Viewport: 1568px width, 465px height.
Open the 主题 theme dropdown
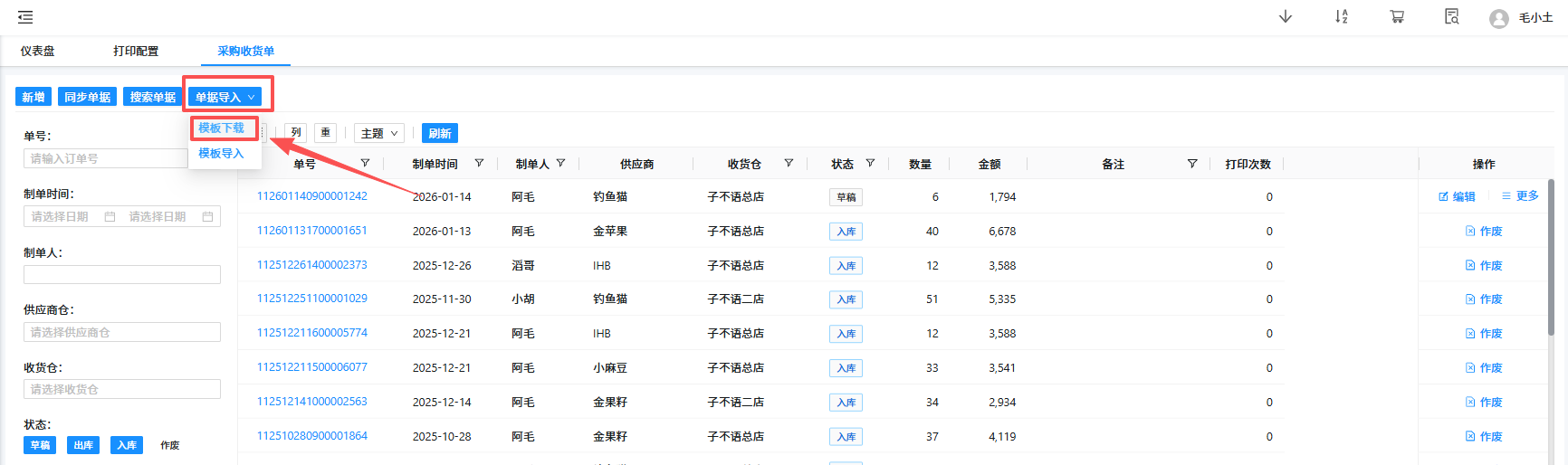[378, 133]
